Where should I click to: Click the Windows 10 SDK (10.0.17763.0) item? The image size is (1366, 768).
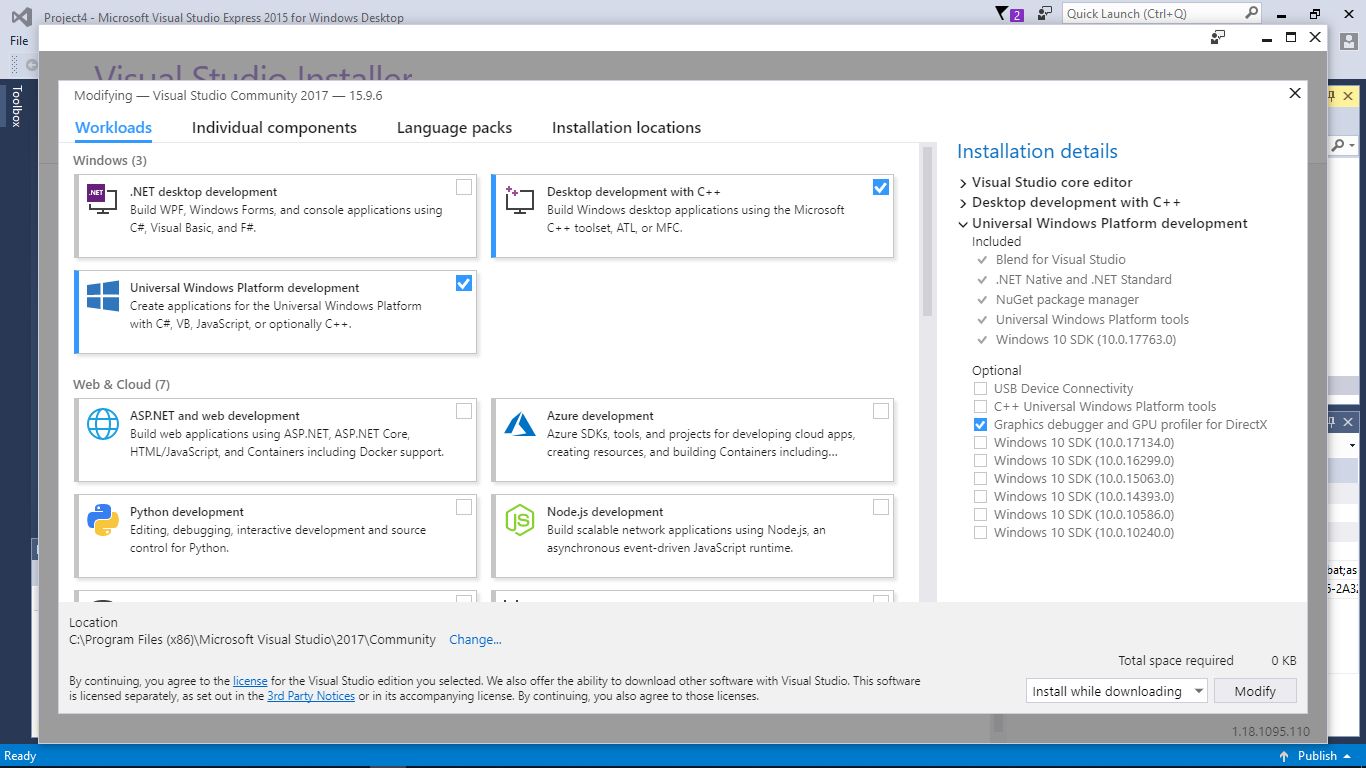1086,340
